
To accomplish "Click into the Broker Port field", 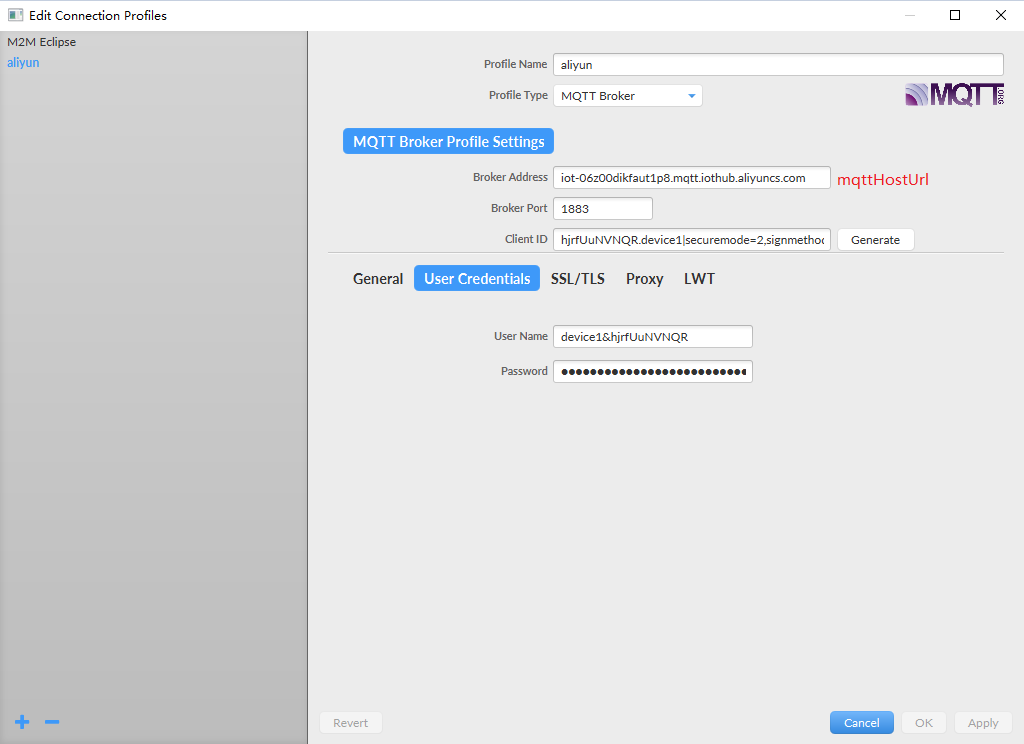I will click(603, 208).
